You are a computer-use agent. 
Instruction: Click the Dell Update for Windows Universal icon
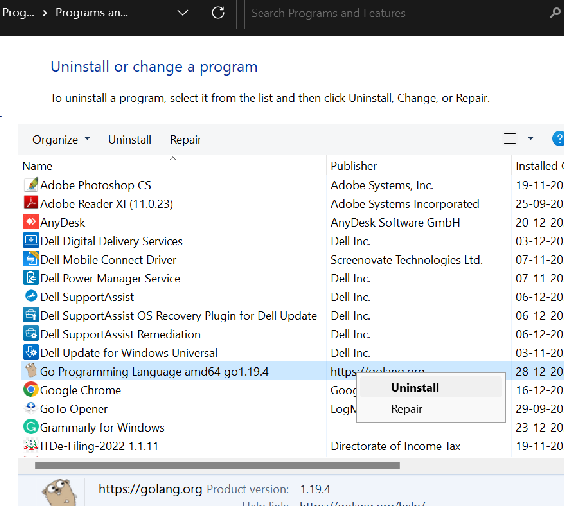(x=31, y=352)
